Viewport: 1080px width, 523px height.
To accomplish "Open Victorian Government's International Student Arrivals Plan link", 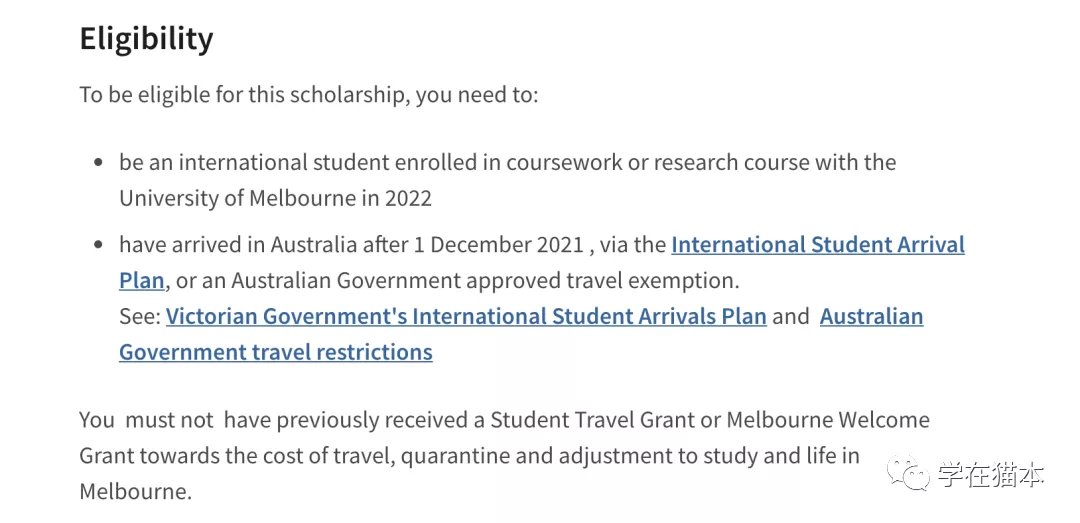I will pos(466,316).
